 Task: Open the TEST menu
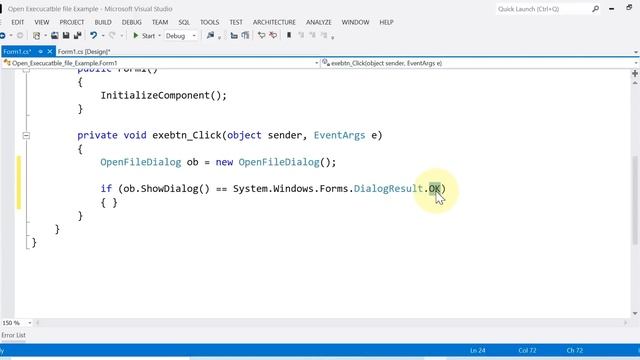pos(236,22)
